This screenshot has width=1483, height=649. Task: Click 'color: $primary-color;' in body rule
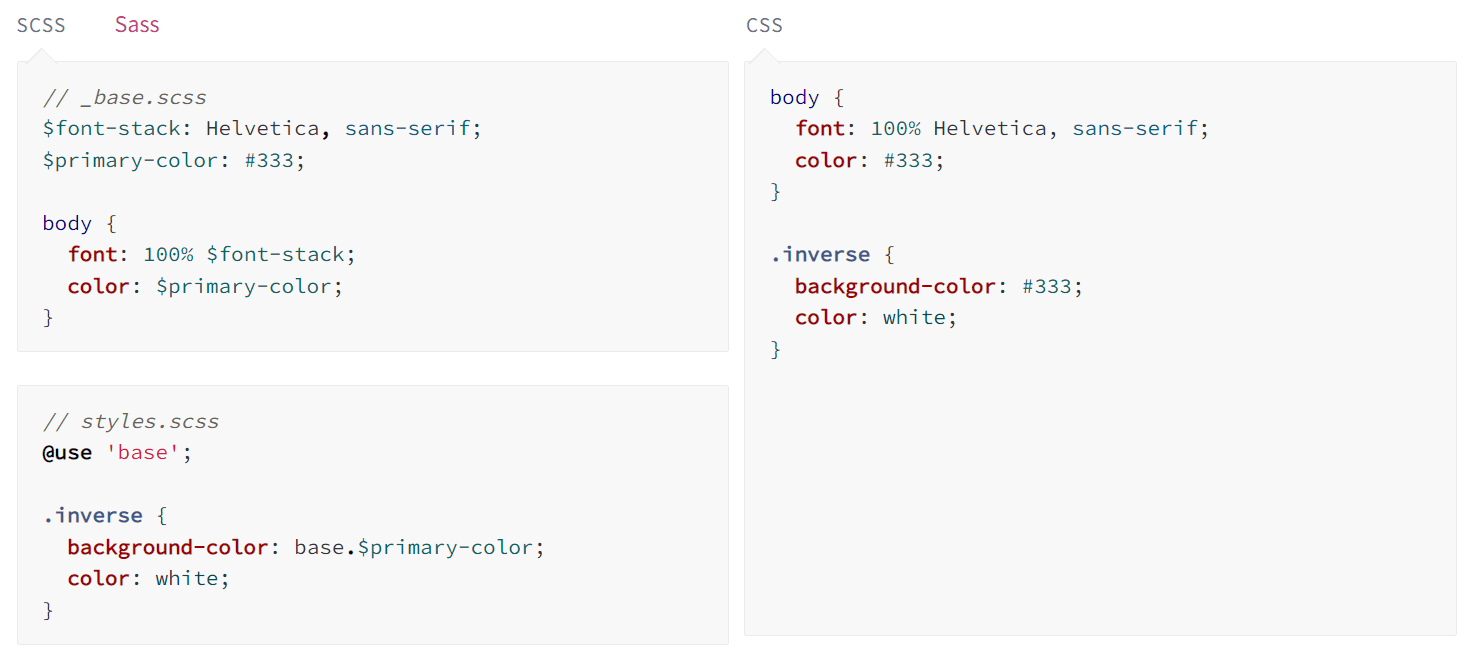205,286
